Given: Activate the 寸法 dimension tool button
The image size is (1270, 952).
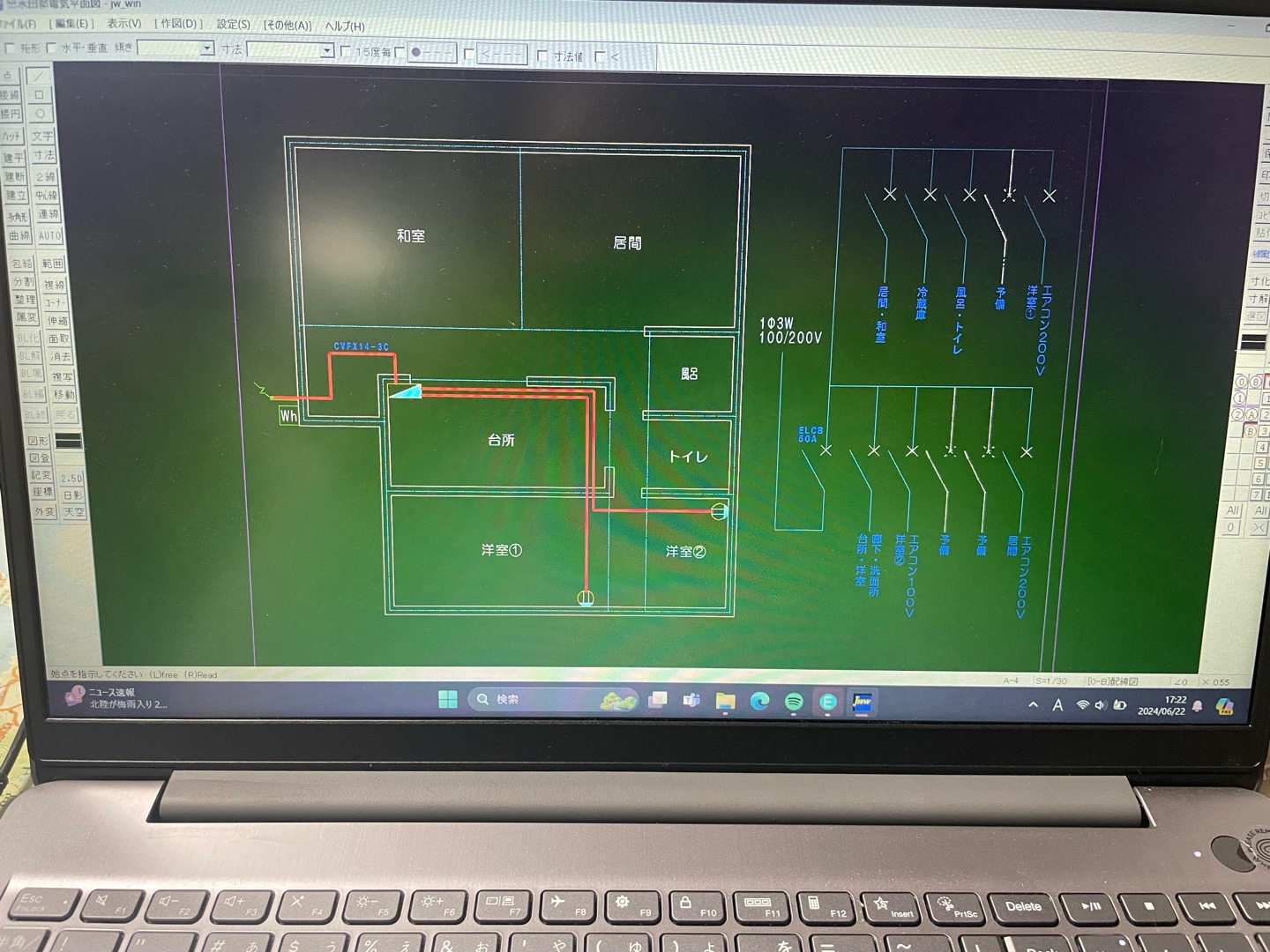Looking at the screenshot, I should coord(43,156).
